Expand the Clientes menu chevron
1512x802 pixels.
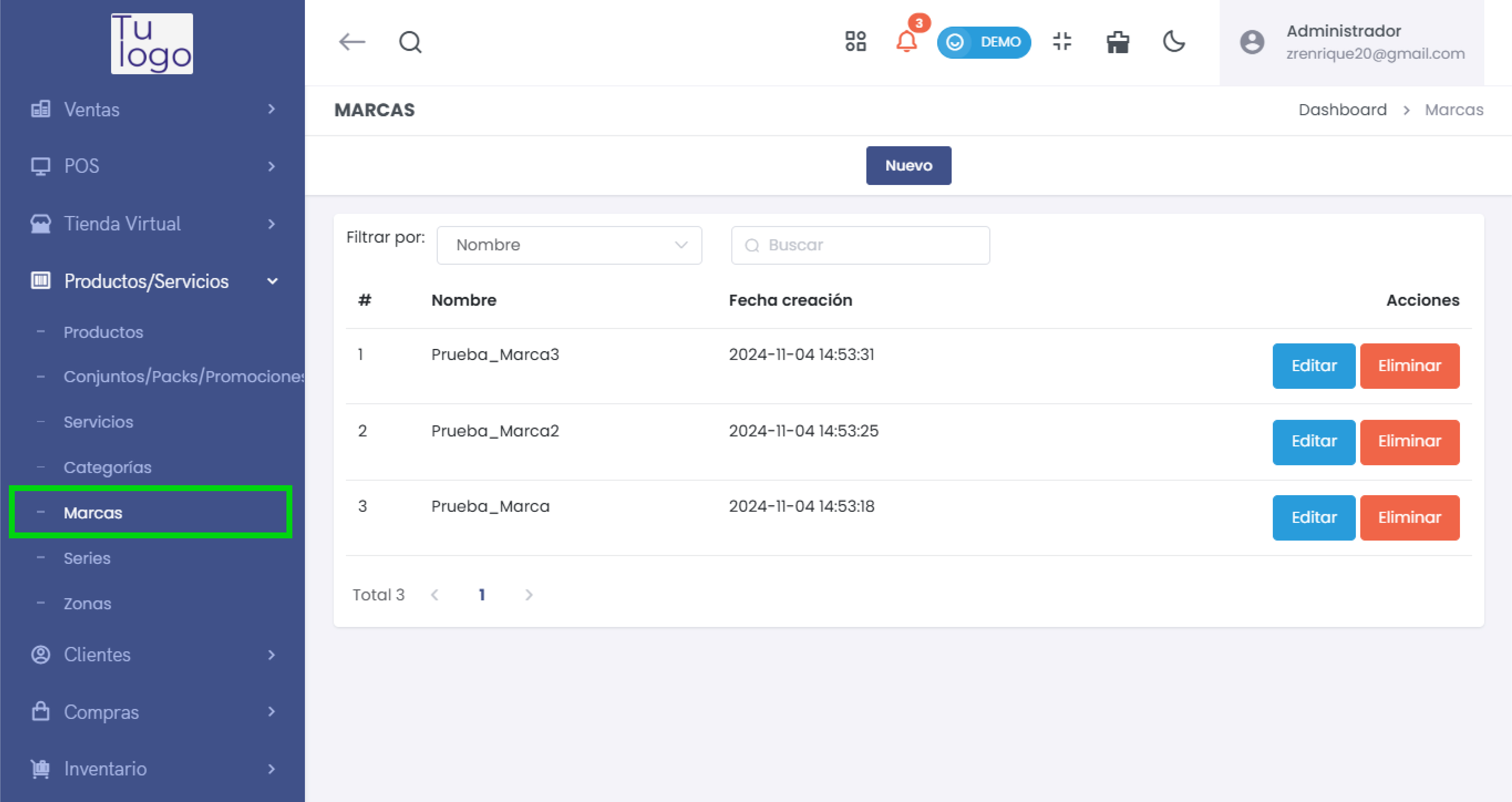(271, 655)
